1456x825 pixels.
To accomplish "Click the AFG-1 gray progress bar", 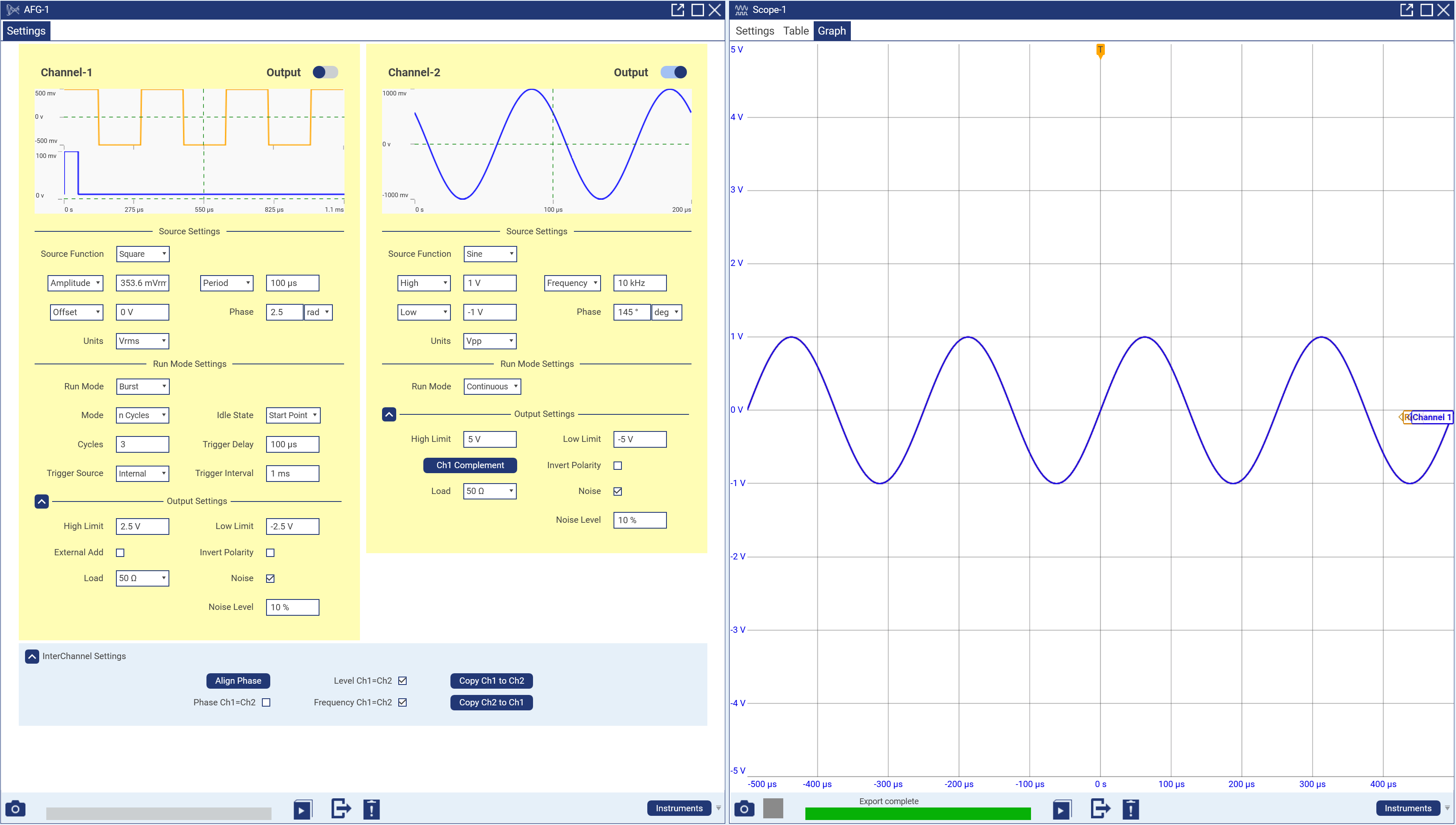I will coord(158,814).
